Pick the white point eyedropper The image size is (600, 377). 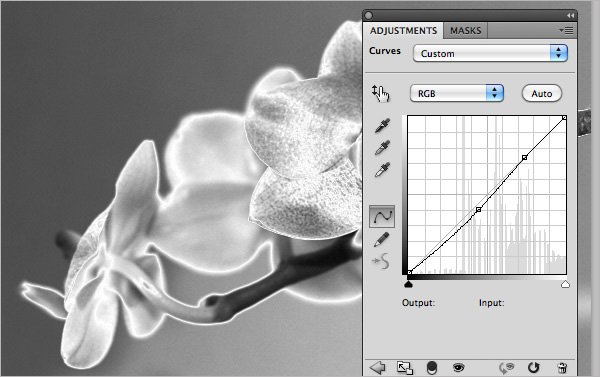[x=382, y=169]
